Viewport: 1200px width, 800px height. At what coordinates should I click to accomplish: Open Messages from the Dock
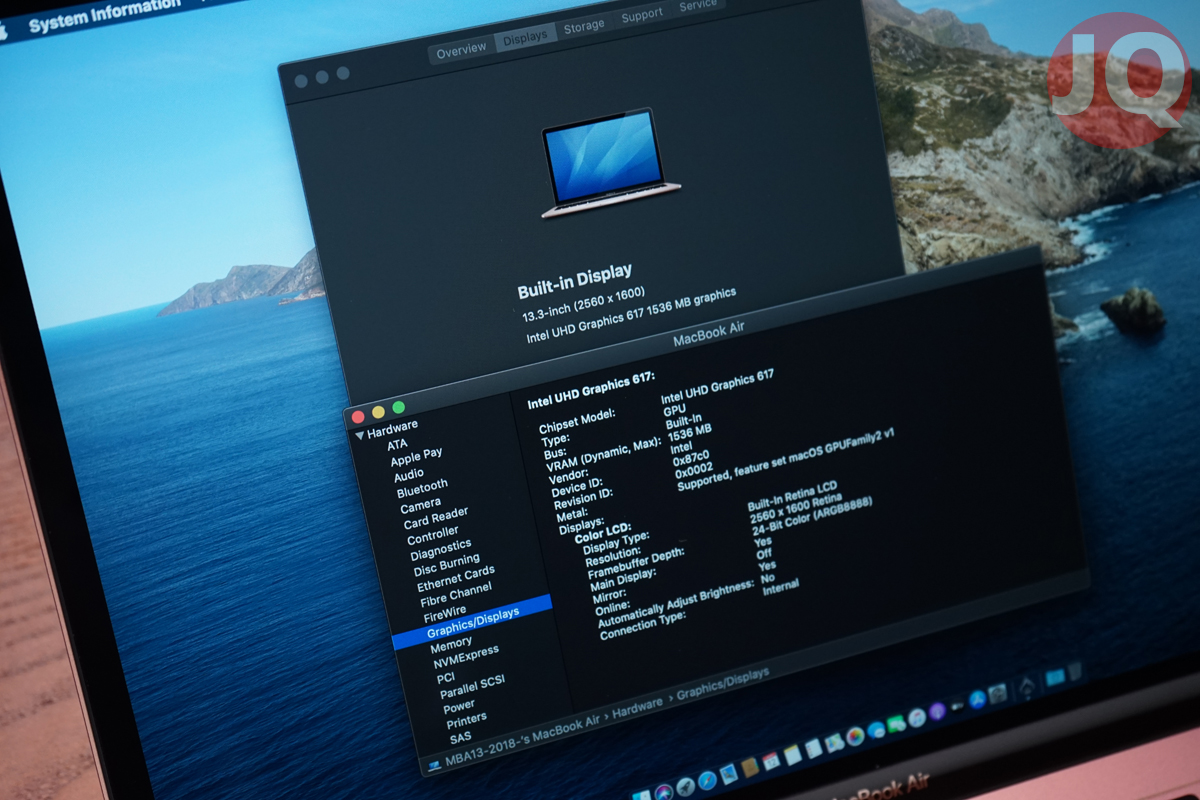pyautogui.click(x=876, y=730)
